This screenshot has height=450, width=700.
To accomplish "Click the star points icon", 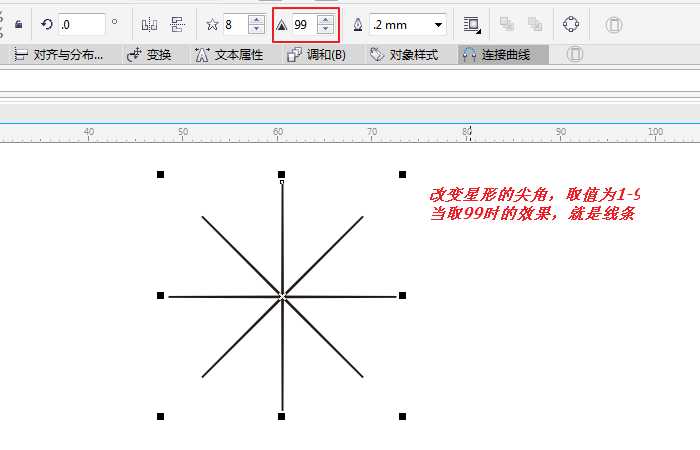I will (x=212, y=24).
